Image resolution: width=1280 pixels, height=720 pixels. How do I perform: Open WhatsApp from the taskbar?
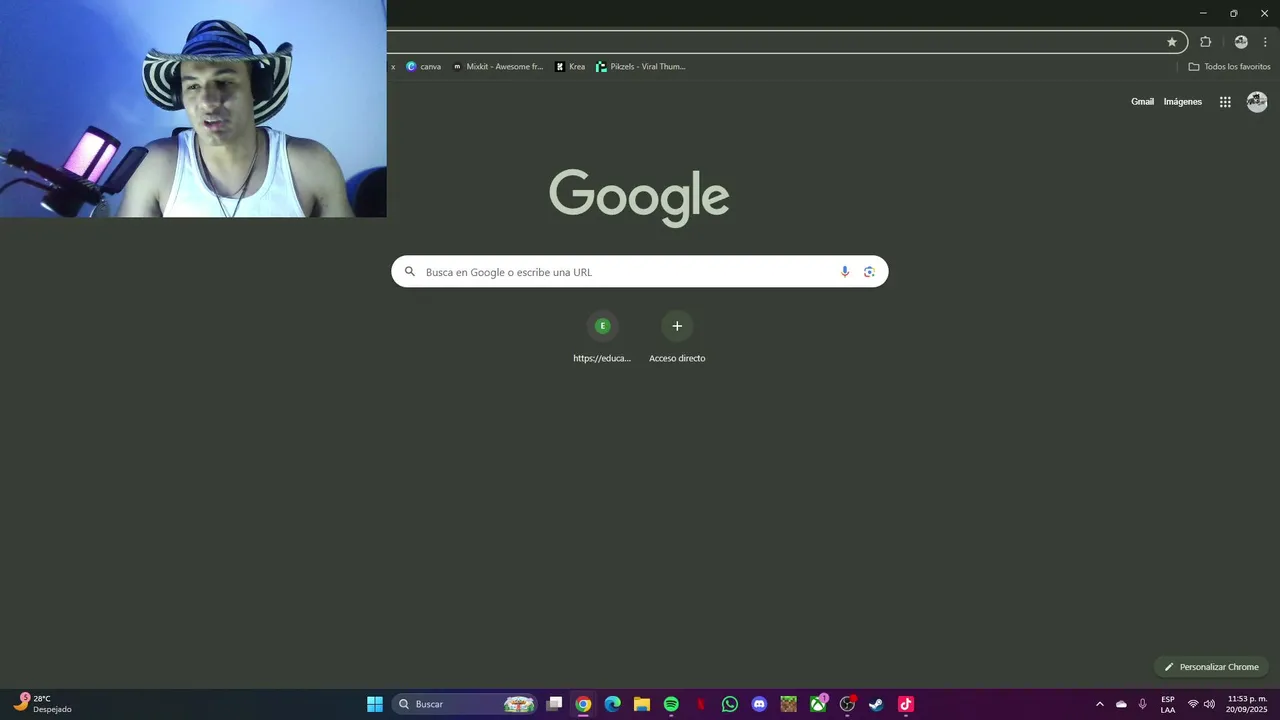(730, 704)
